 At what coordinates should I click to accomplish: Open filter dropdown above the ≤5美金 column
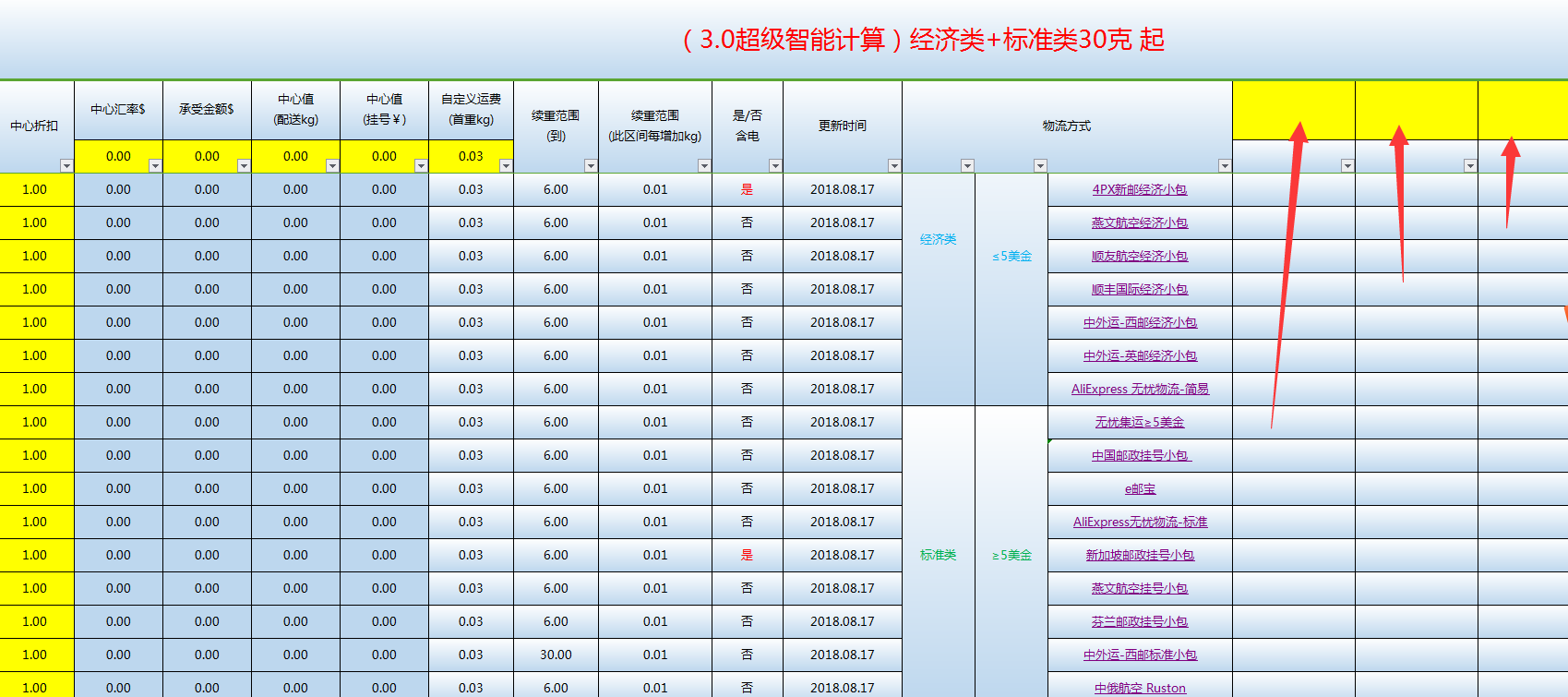[x=1040, y=166]
